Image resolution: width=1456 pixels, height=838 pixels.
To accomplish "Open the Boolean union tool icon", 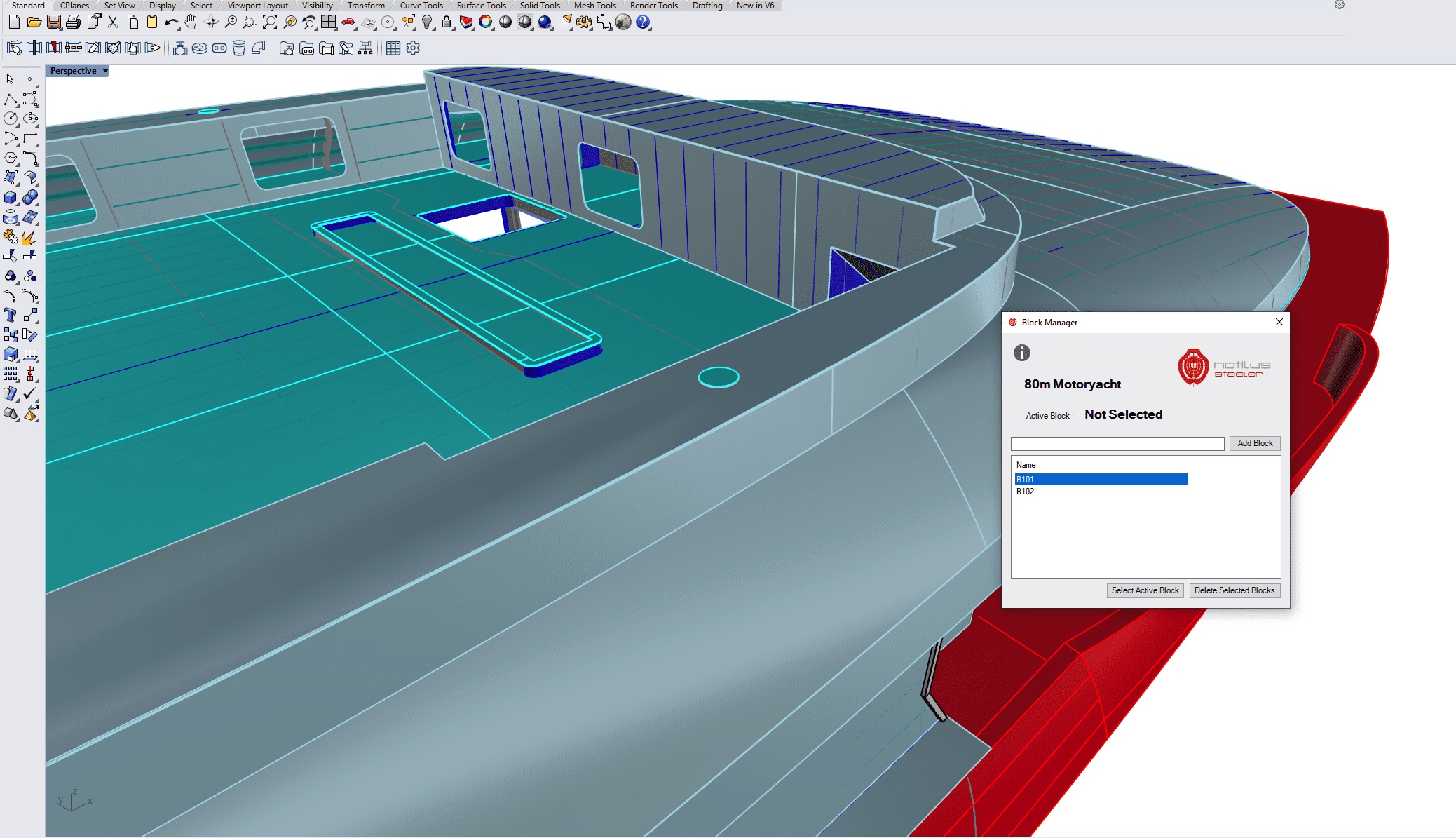I will tap(30, 198).
